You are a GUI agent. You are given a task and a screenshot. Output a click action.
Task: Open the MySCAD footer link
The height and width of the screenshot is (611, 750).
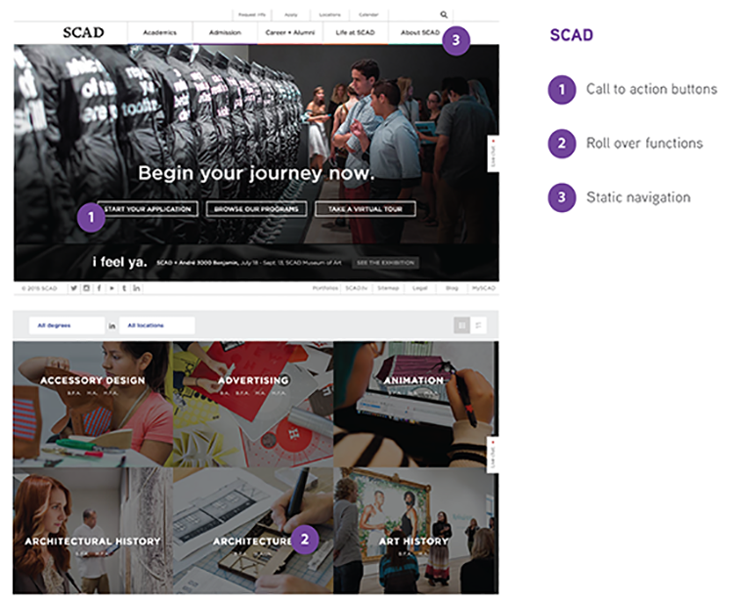click(x=484, y=288)
